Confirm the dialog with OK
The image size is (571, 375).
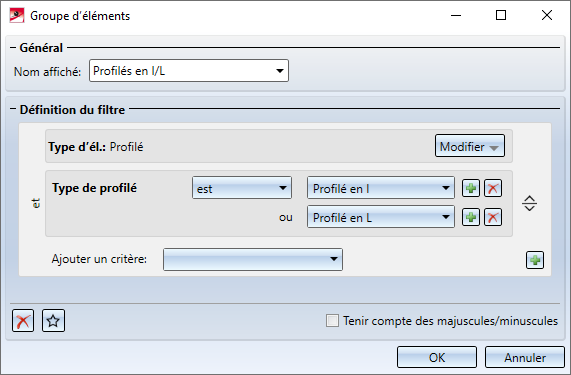pyautogui.click(x=437, y=357)
